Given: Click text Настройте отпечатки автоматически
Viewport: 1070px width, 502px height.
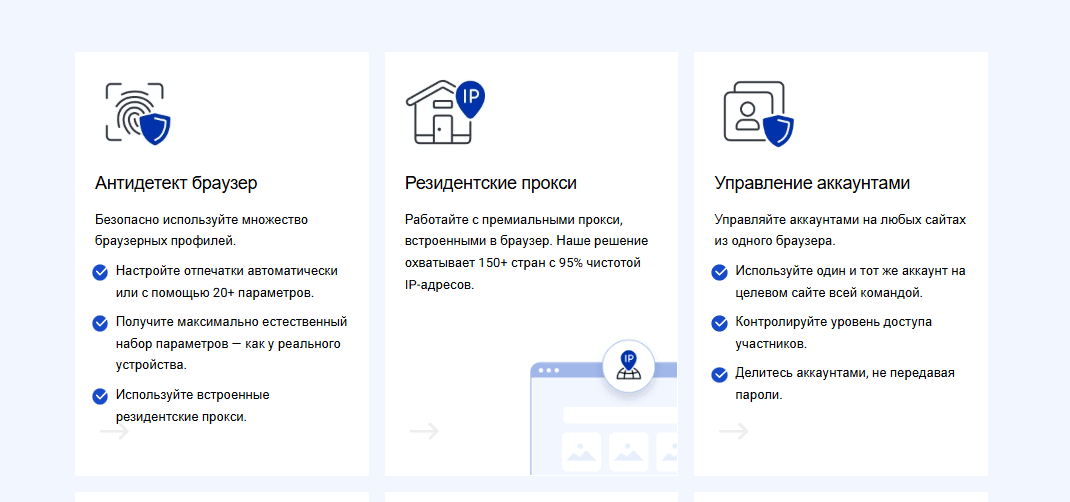Looking at the screenshot, I should pos(227,271).
